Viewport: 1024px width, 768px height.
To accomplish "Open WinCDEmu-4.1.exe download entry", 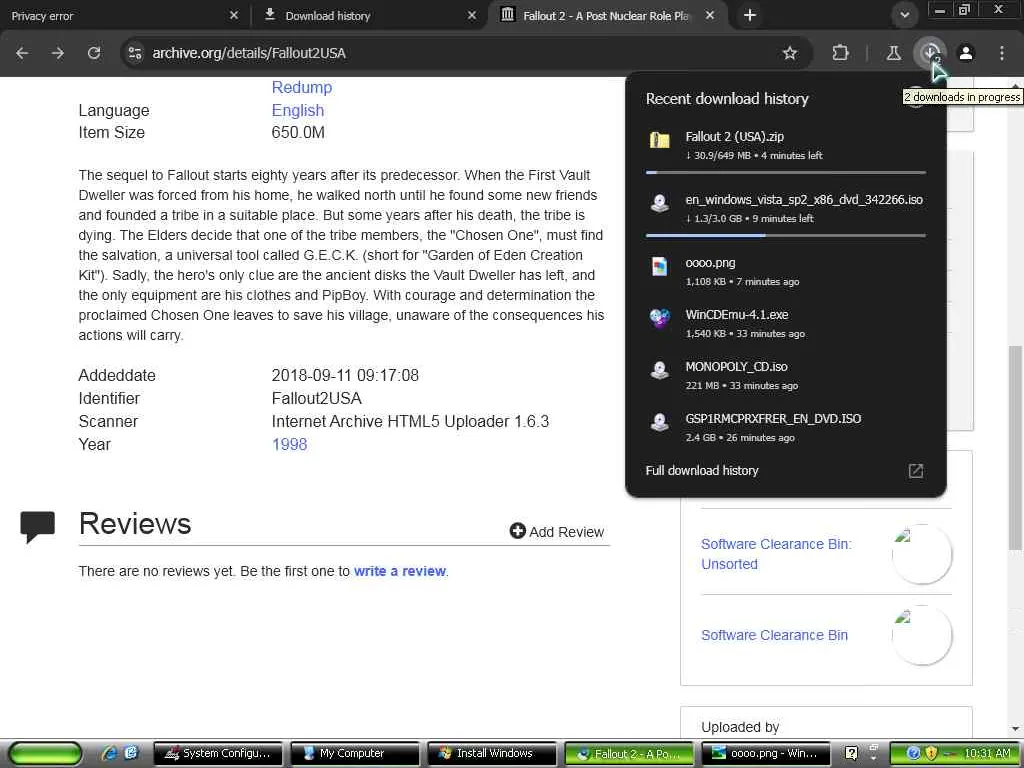I will coord(786,323).
